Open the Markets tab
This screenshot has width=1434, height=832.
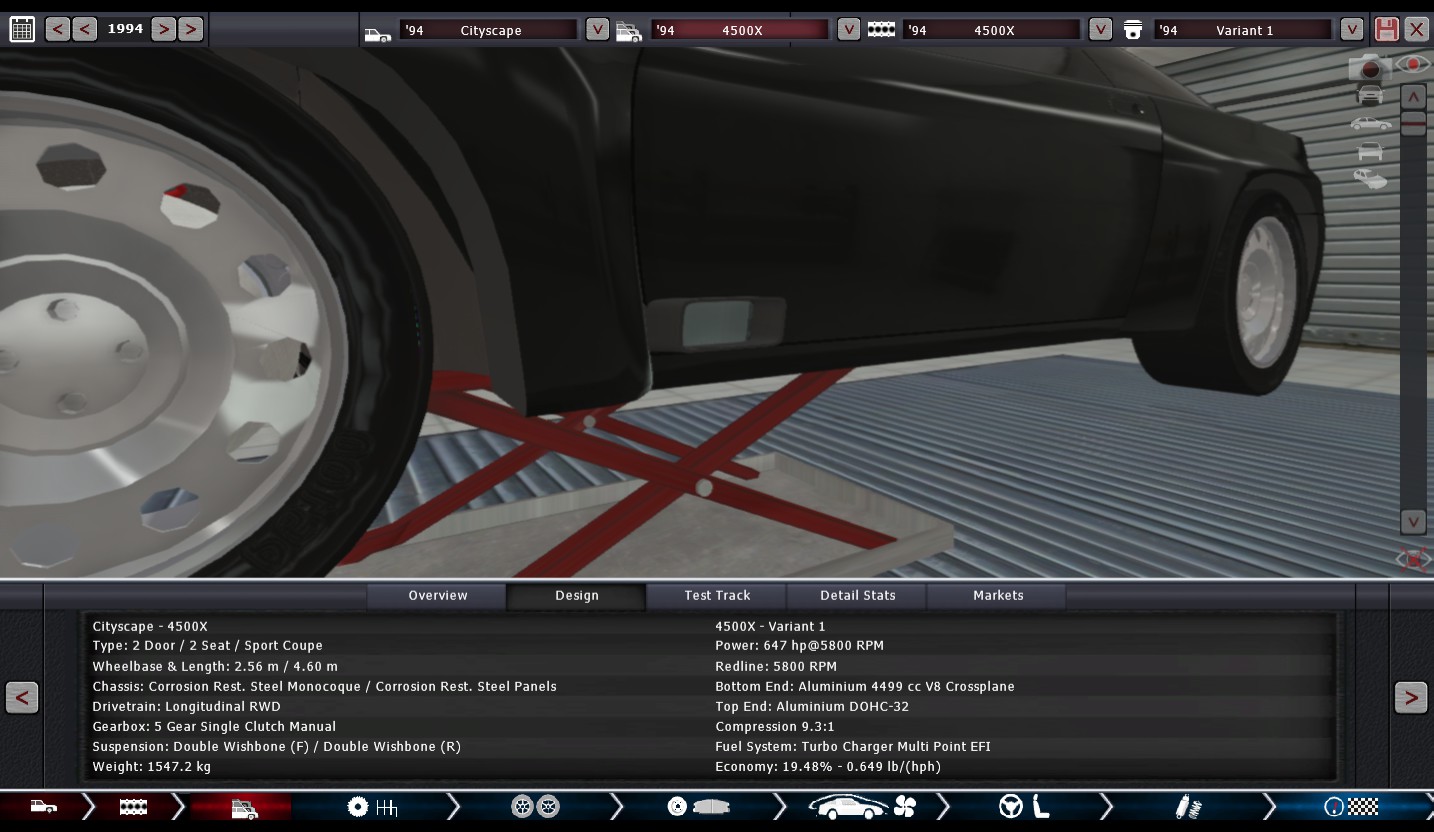pos(997,596)
